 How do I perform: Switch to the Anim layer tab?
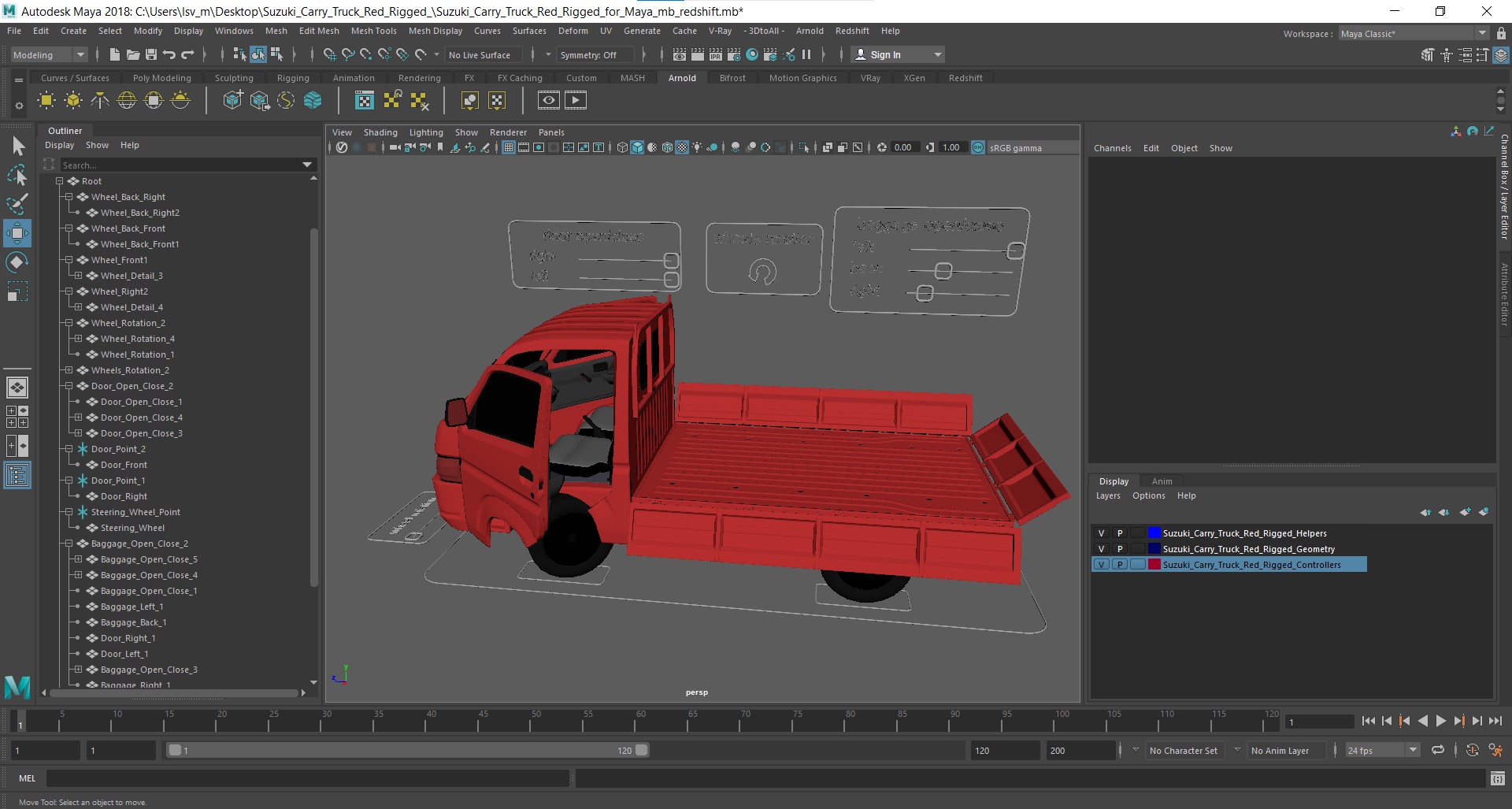(x=1162, y=481)
